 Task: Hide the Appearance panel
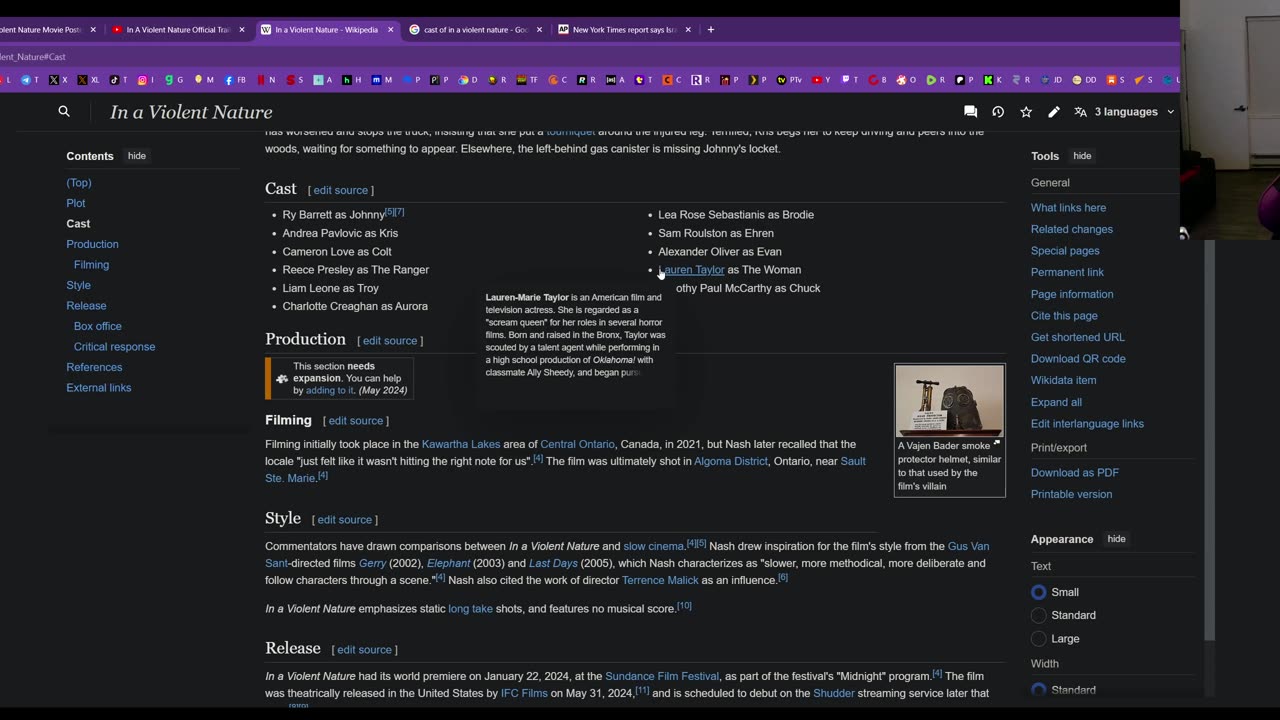(x=1116, y=539)
